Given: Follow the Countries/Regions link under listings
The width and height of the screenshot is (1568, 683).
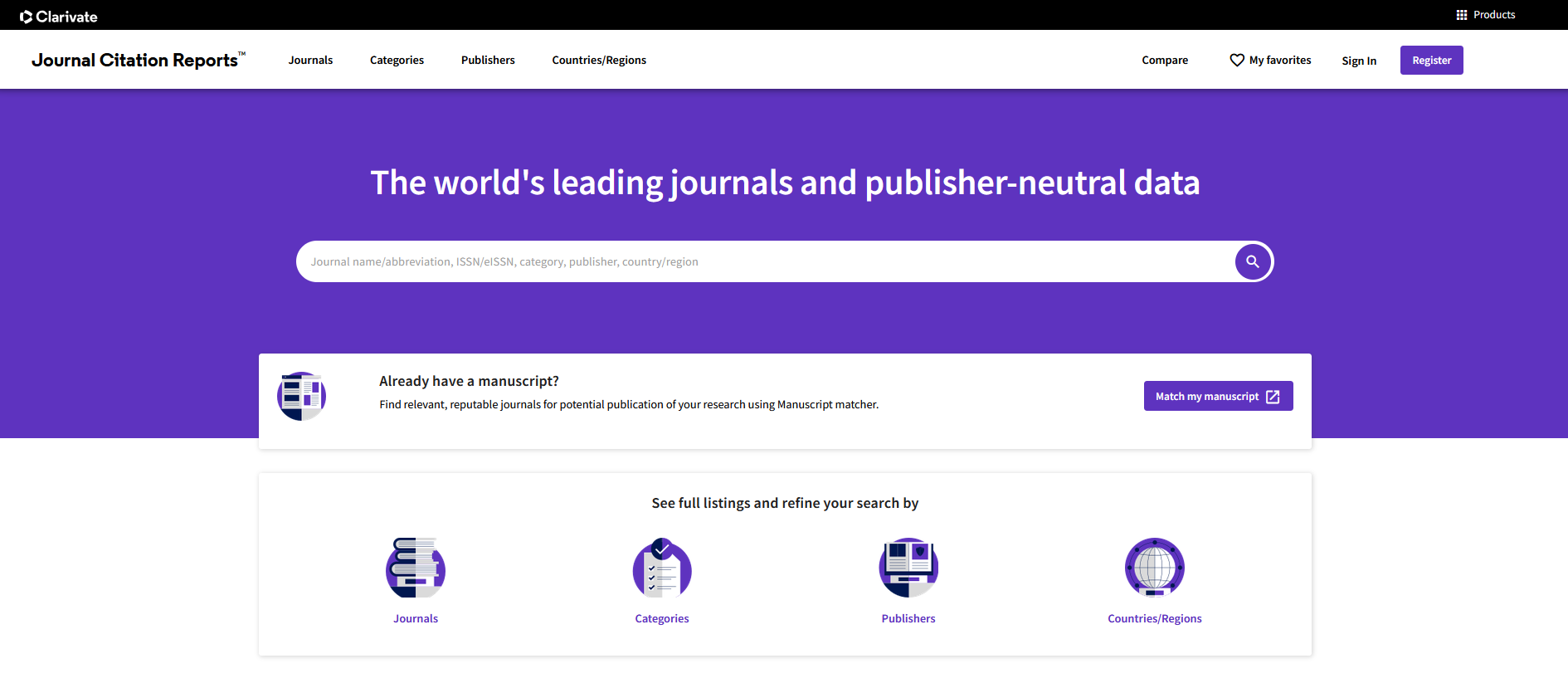Looking at the screenshot, I should [1155, 618].
